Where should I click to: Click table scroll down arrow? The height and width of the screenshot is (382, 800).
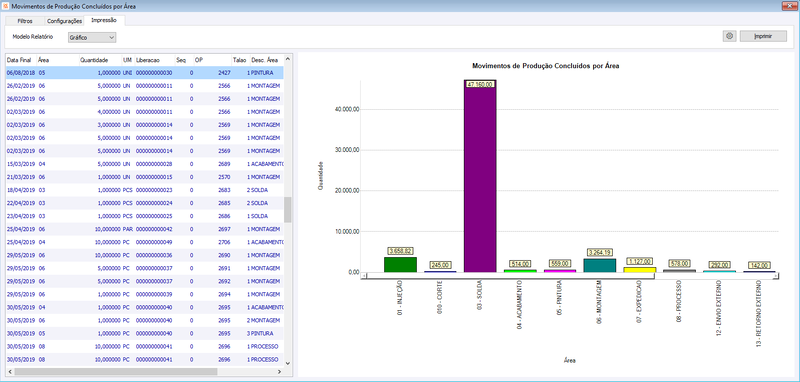click(287, 363)
